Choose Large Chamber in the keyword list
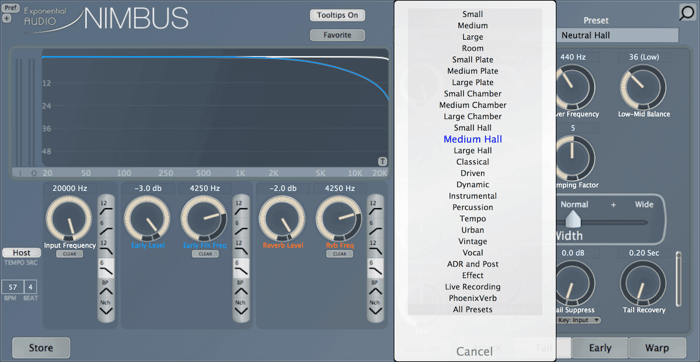This screenshot has height=362, width=700. pyautogui.click(x=473, y=117)
